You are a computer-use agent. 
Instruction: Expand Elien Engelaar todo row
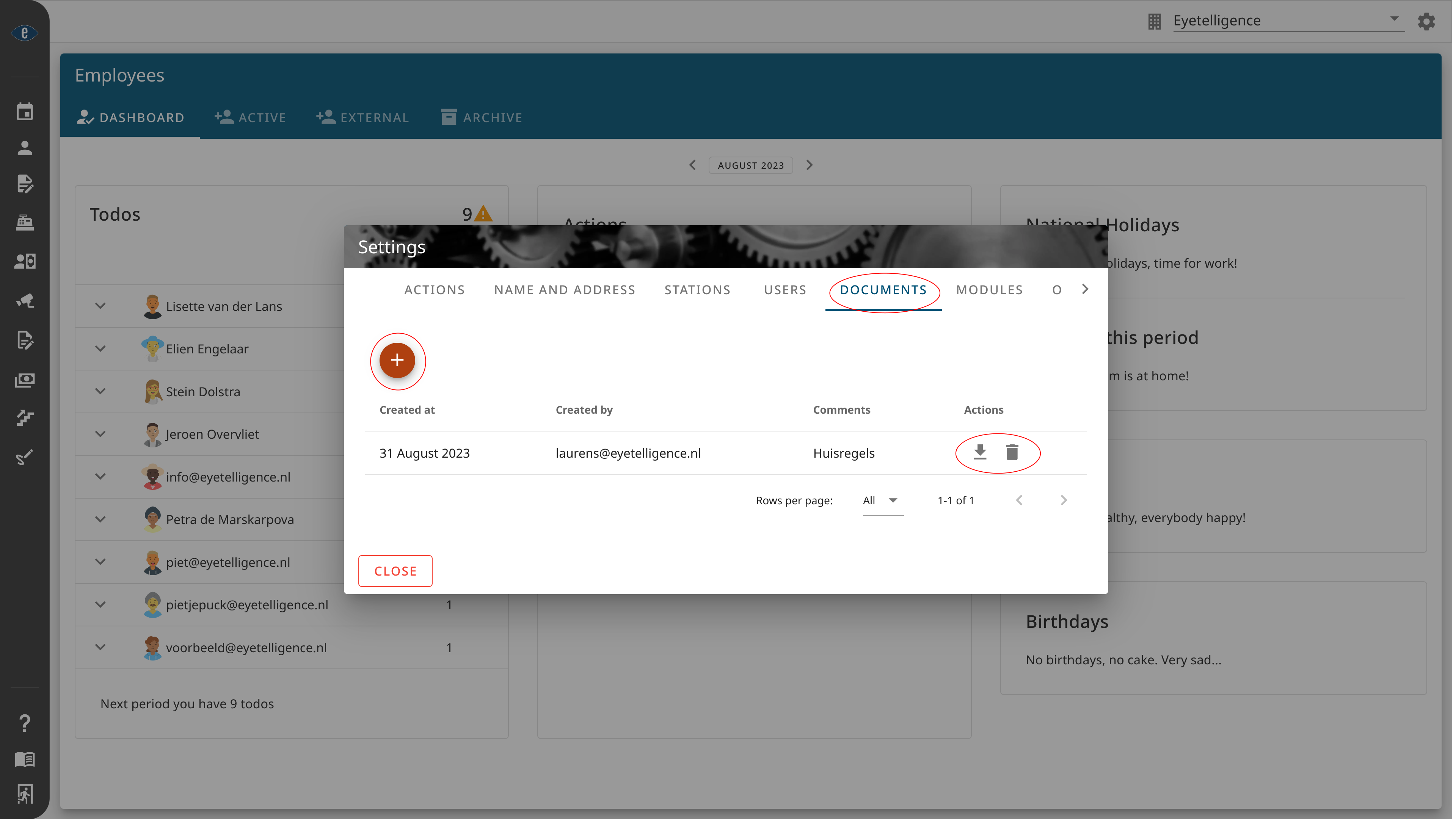pyautogui.click(x=100, y=349)
